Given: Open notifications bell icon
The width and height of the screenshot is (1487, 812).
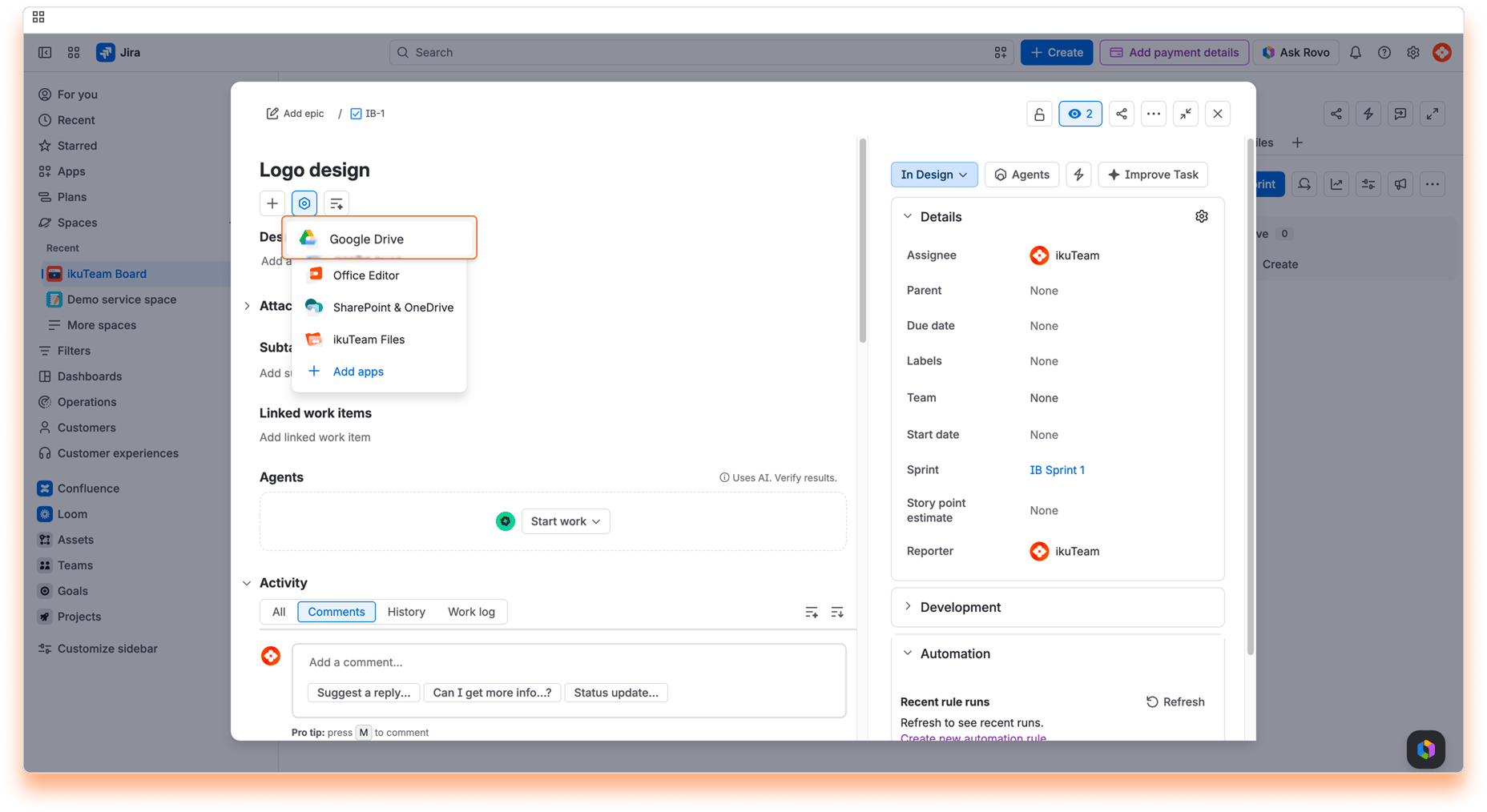Looking at the screenshot, I should [1356, 52].
